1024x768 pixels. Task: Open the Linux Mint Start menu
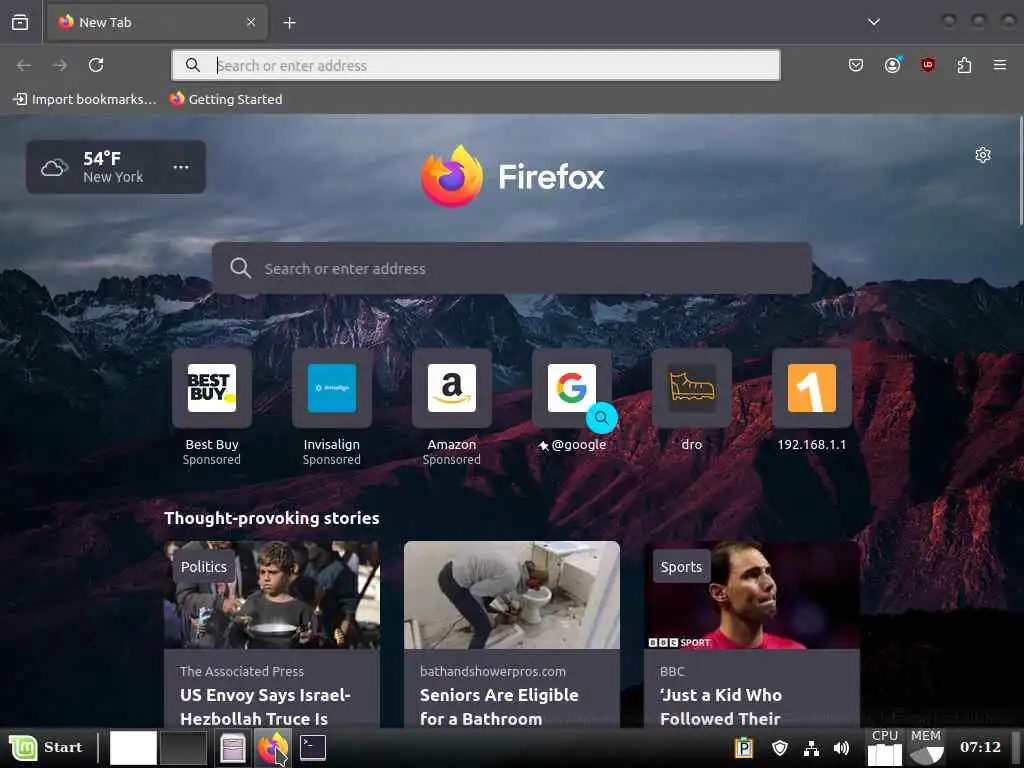46,748
